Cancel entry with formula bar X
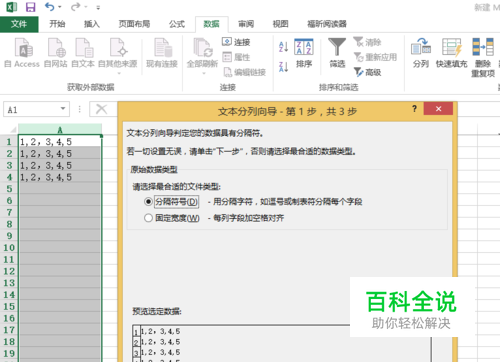The height and width of the screenshot is (362, 500). [x=101, y=109]
